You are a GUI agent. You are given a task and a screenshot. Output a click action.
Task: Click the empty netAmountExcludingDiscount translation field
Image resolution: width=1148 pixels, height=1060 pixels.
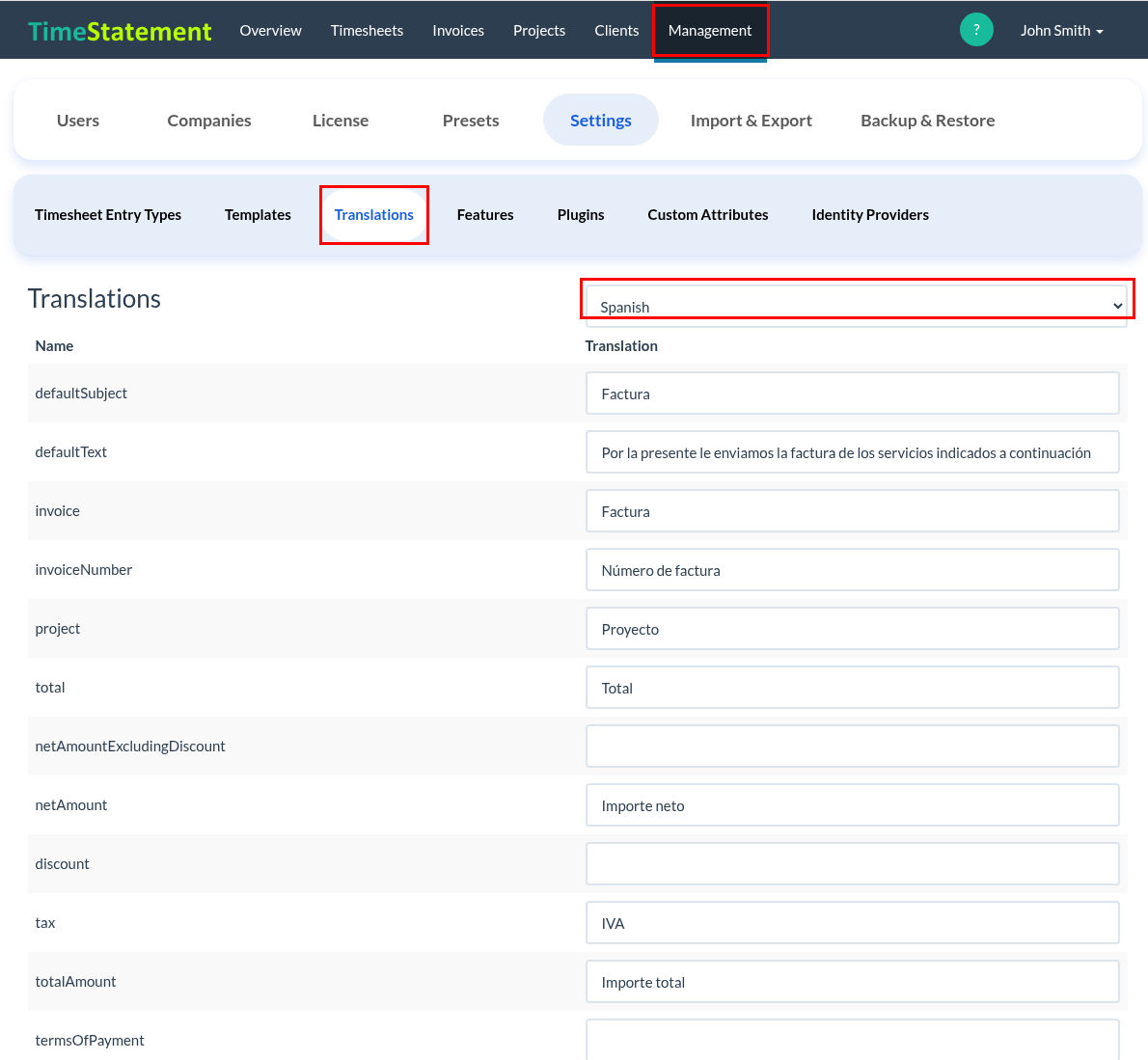pos(852,746)
